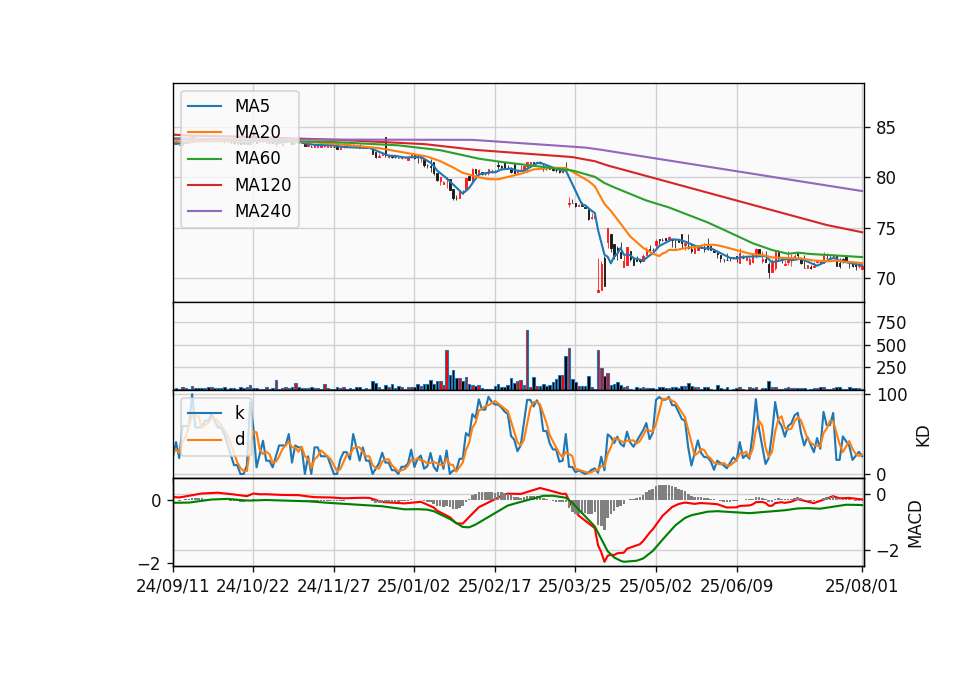The height and width of the screenshot is (690, 960).
Task: Click the green MA60 legend line sample
Action: (204, 159)
